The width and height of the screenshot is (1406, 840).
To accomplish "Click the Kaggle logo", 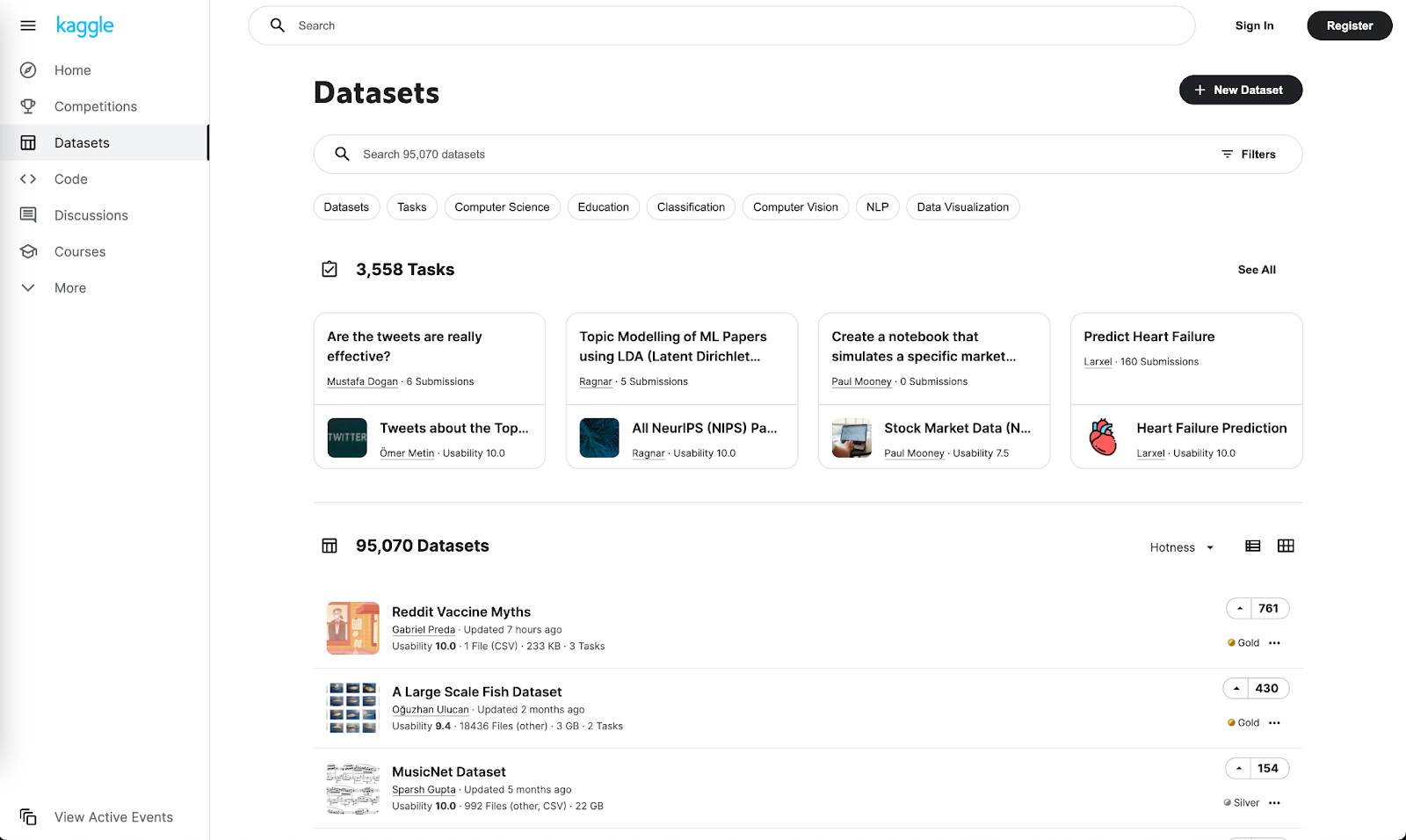I will (85, 25).
